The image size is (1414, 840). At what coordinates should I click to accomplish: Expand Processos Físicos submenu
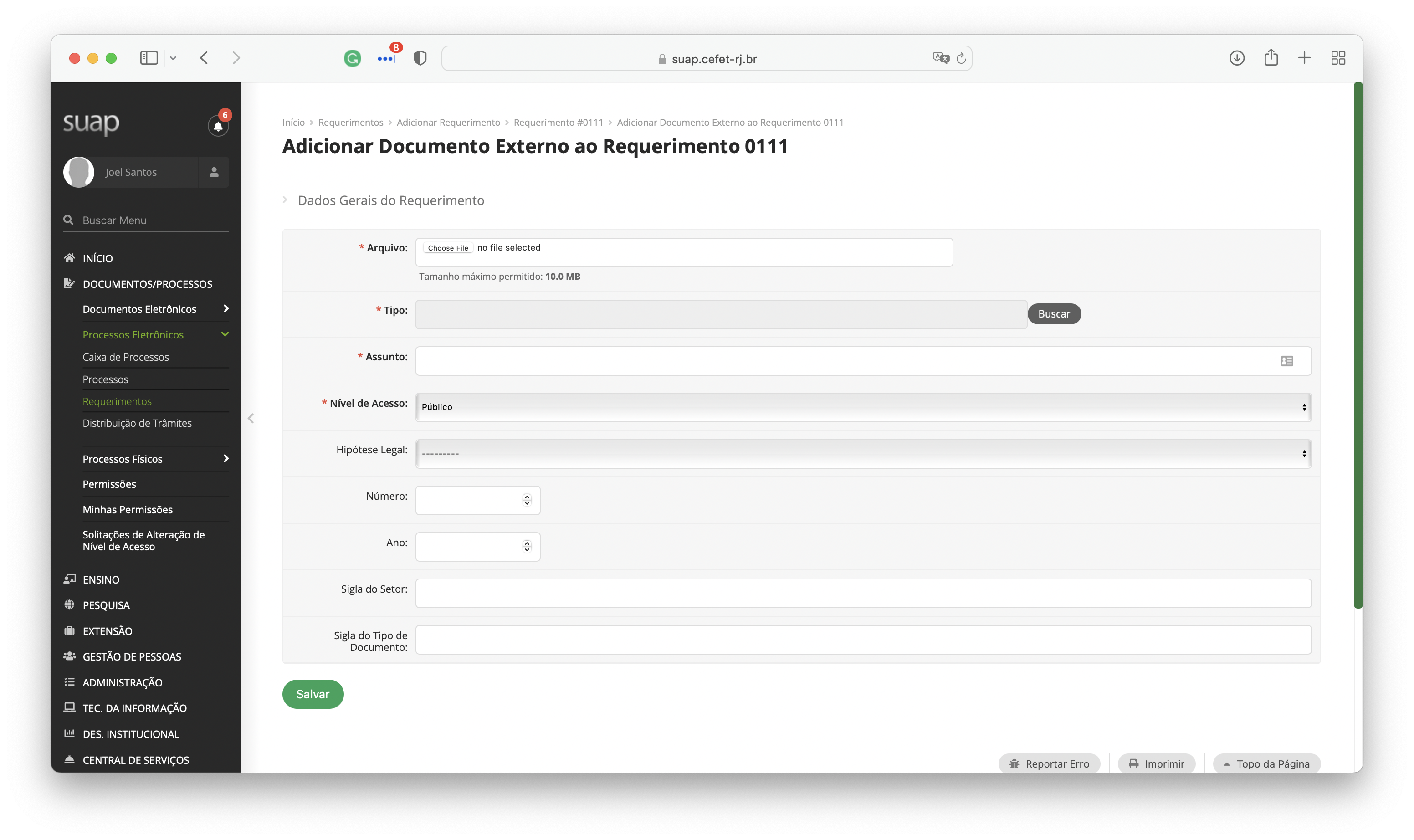pos(226,458)
